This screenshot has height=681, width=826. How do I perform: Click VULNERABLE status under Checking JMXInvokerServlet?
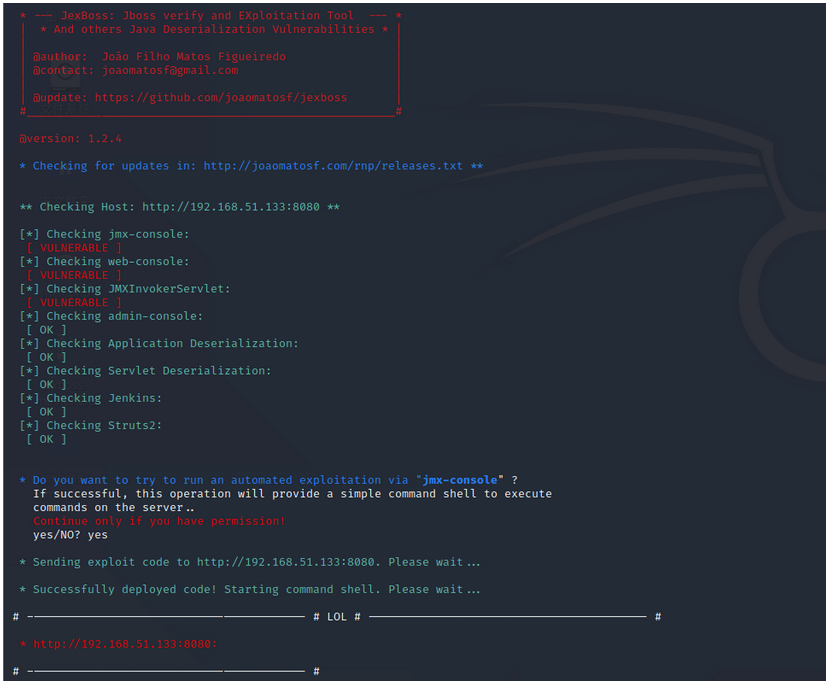point(74,302)
